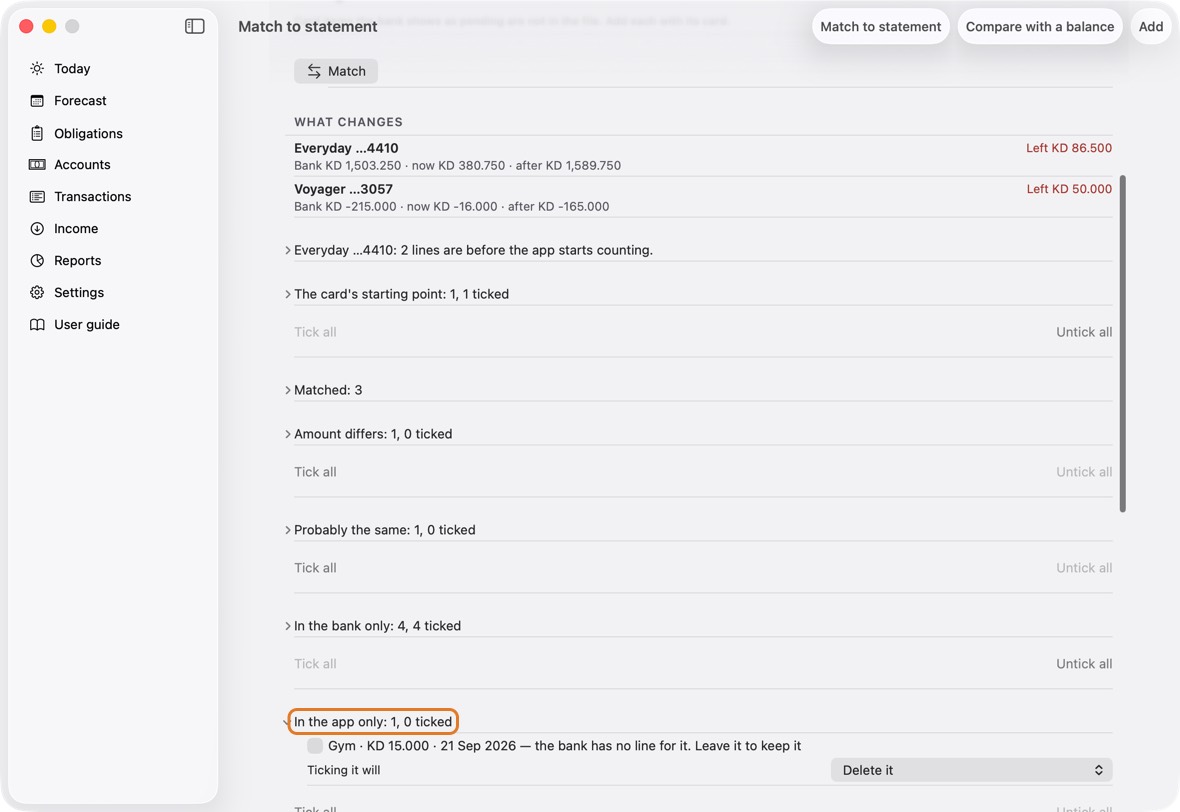Open Obligations via its clipboard icon
1180x812 pixels.
37,133
